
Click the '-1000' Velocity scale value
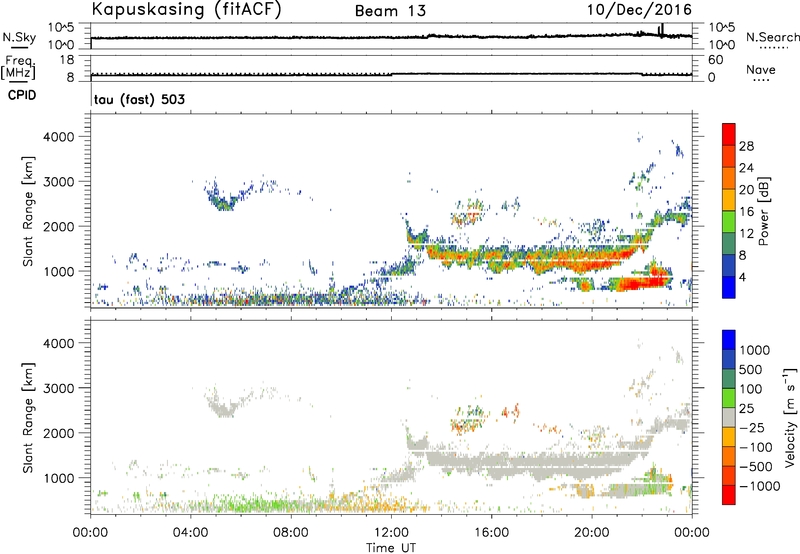(759, 486)
